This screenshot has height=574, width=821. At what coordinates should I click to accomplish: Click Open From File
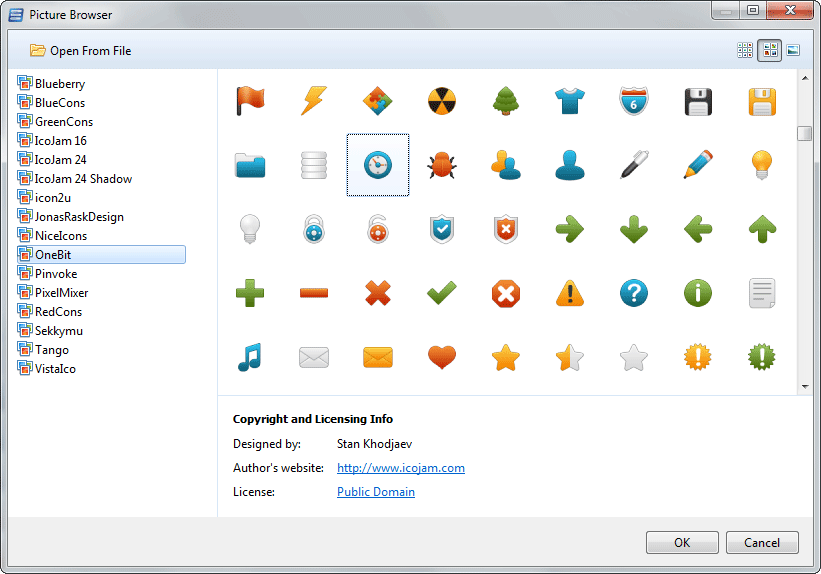(x=81, y=51)
